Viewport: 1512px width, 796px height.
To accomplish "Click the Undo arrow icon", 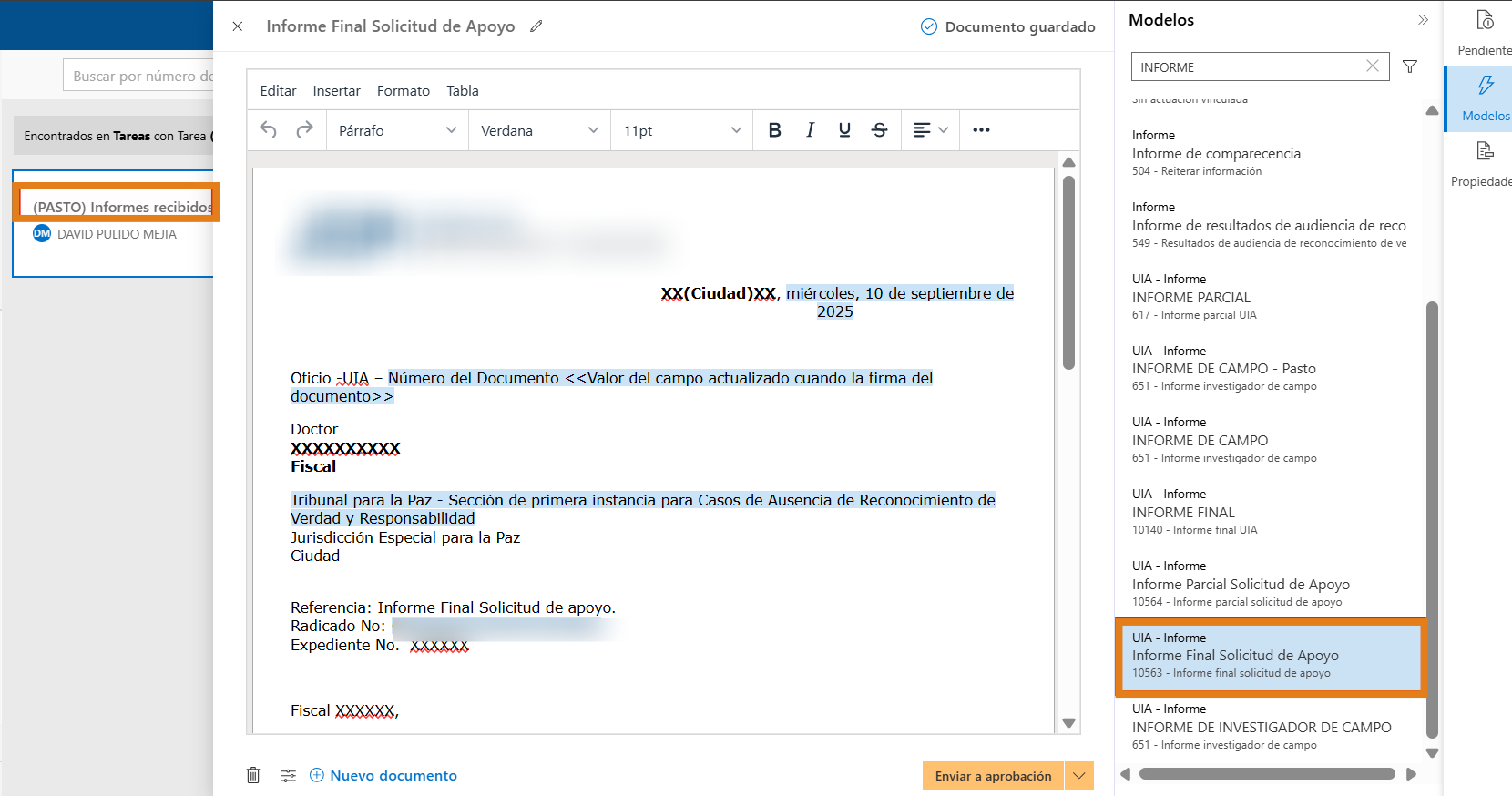I will [268, 130].
